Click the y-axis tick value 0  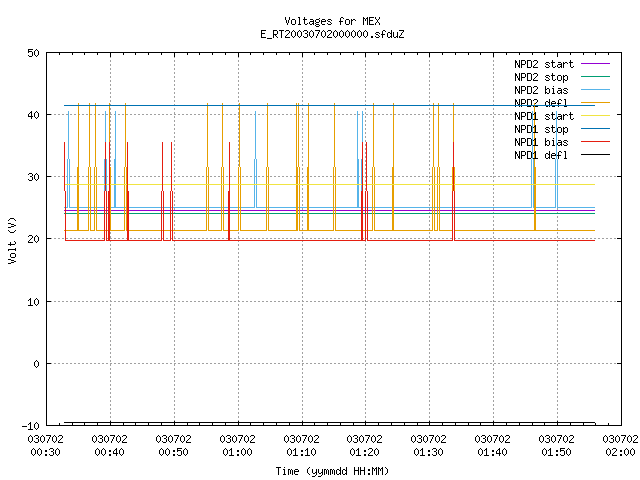tap(37, 364)
